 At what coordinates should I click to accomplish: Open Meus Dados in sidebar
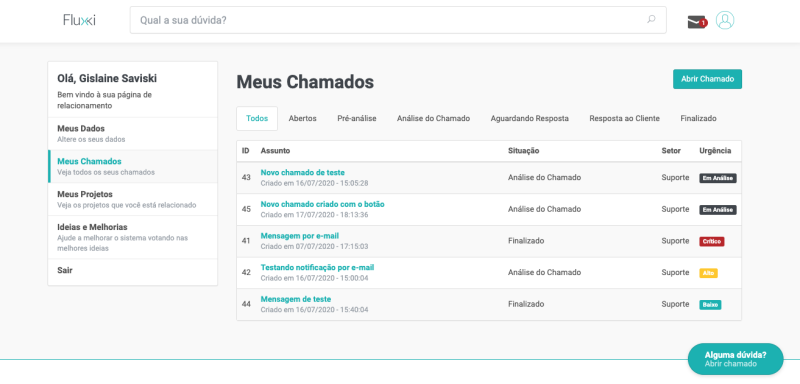[x=133, y=134]
